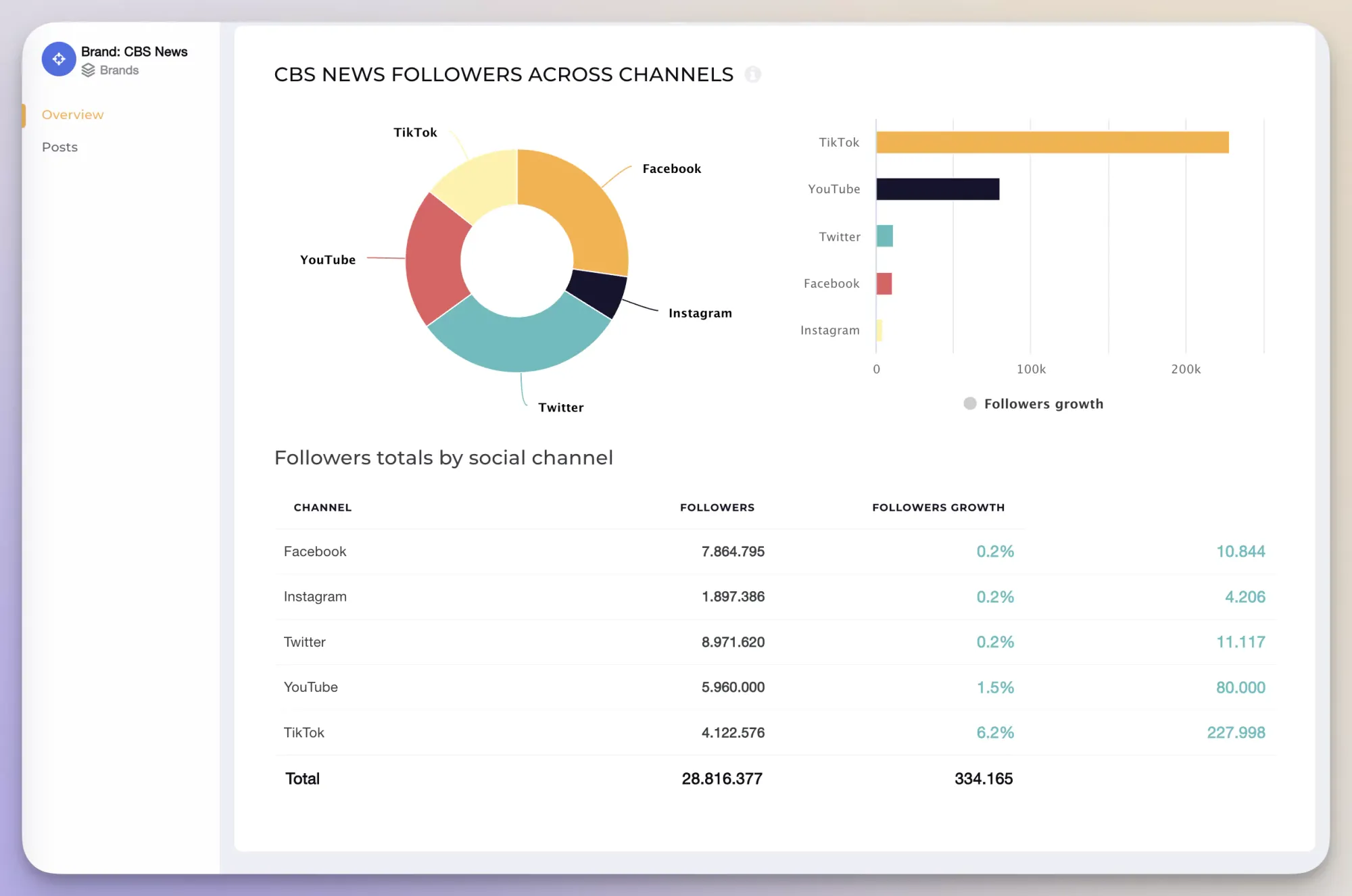Click the Instagram growth number 4.206
1352x896 pixels.
click(1245, 597)
